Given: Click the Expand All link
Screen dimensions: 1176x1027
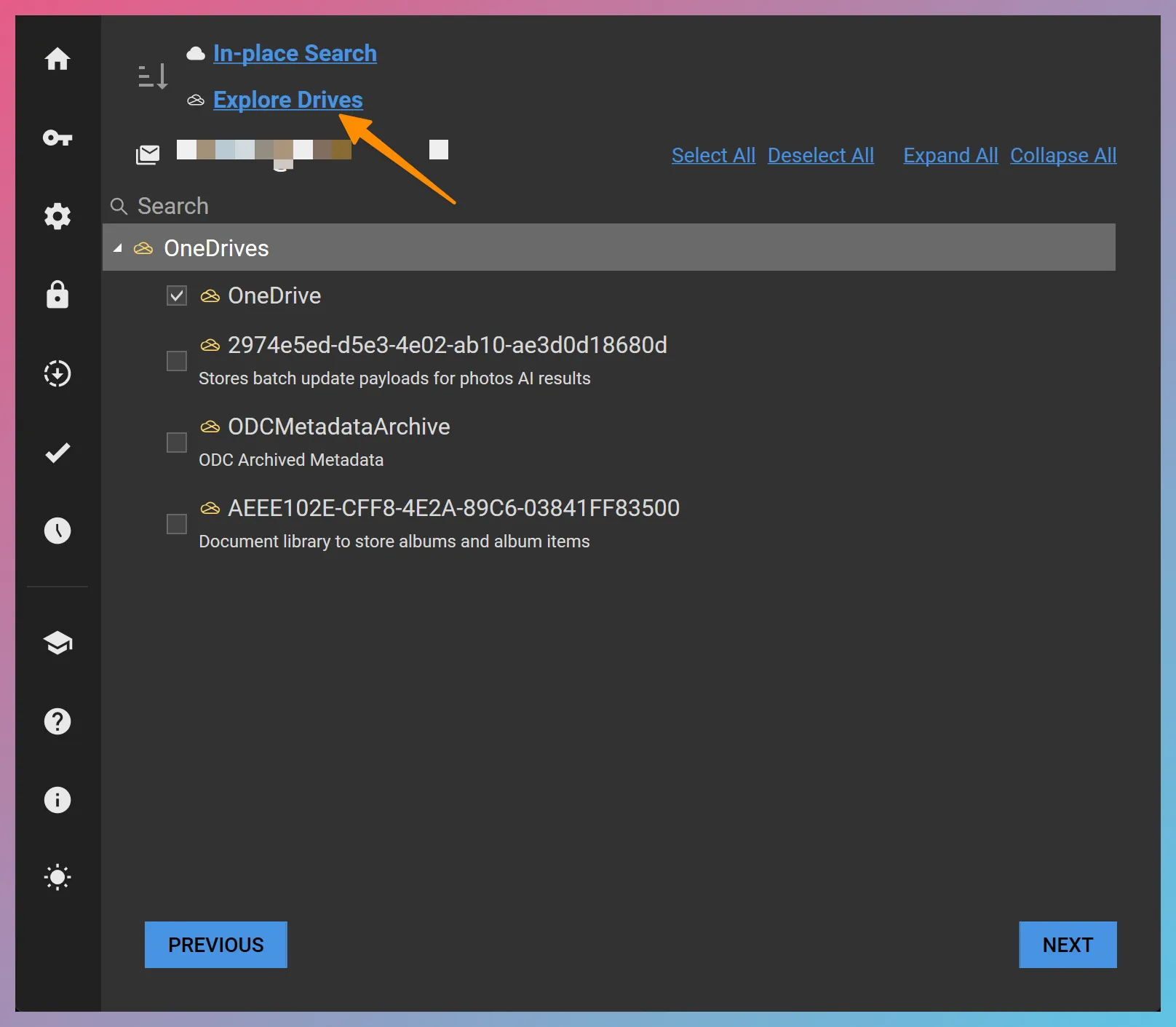Looking at the screenshot, I should tap(950, 156).
